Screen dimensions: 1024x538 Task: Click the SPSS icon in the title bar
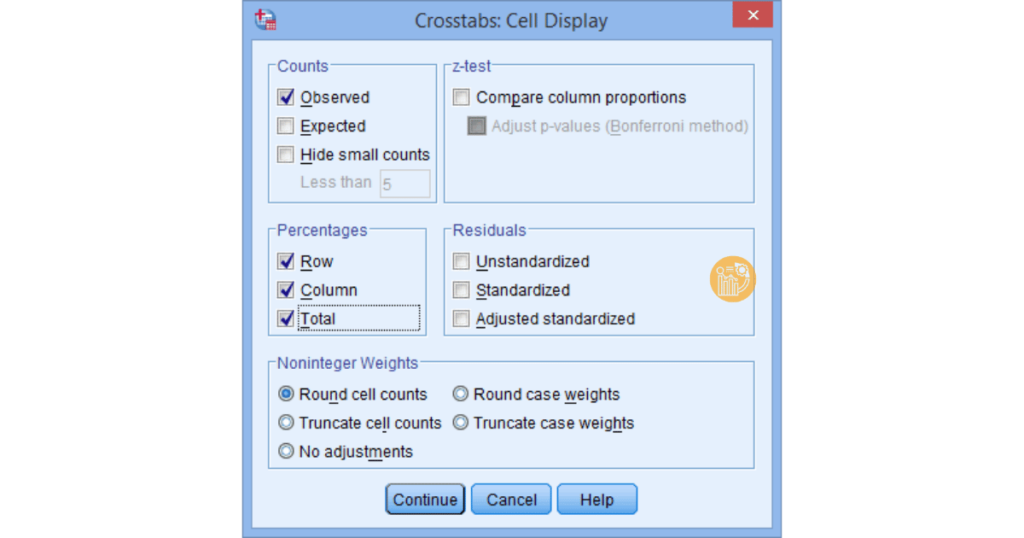[x=265, y=19]
